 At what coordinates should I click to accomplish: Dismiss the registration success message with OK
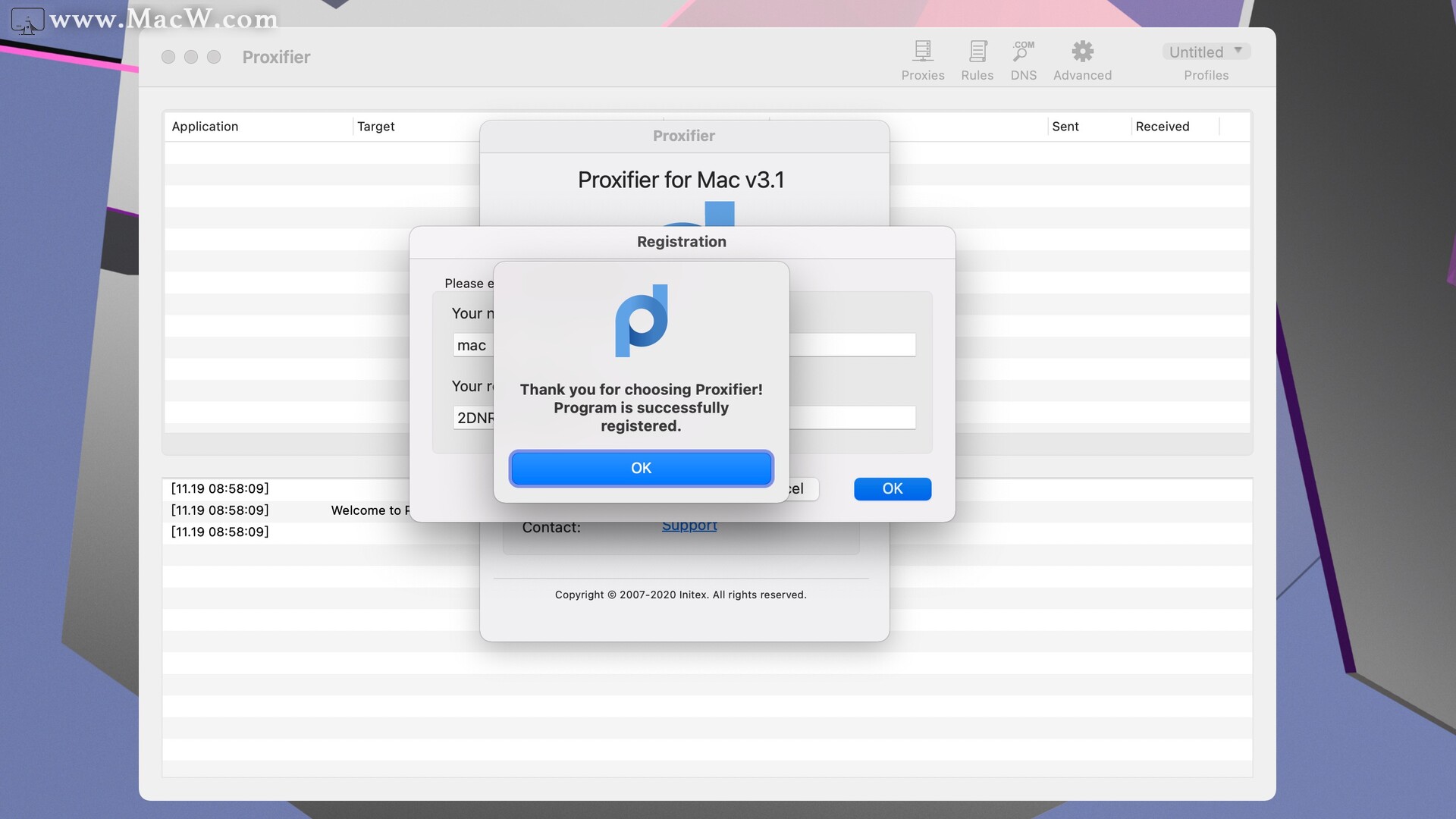click(641, 468)
